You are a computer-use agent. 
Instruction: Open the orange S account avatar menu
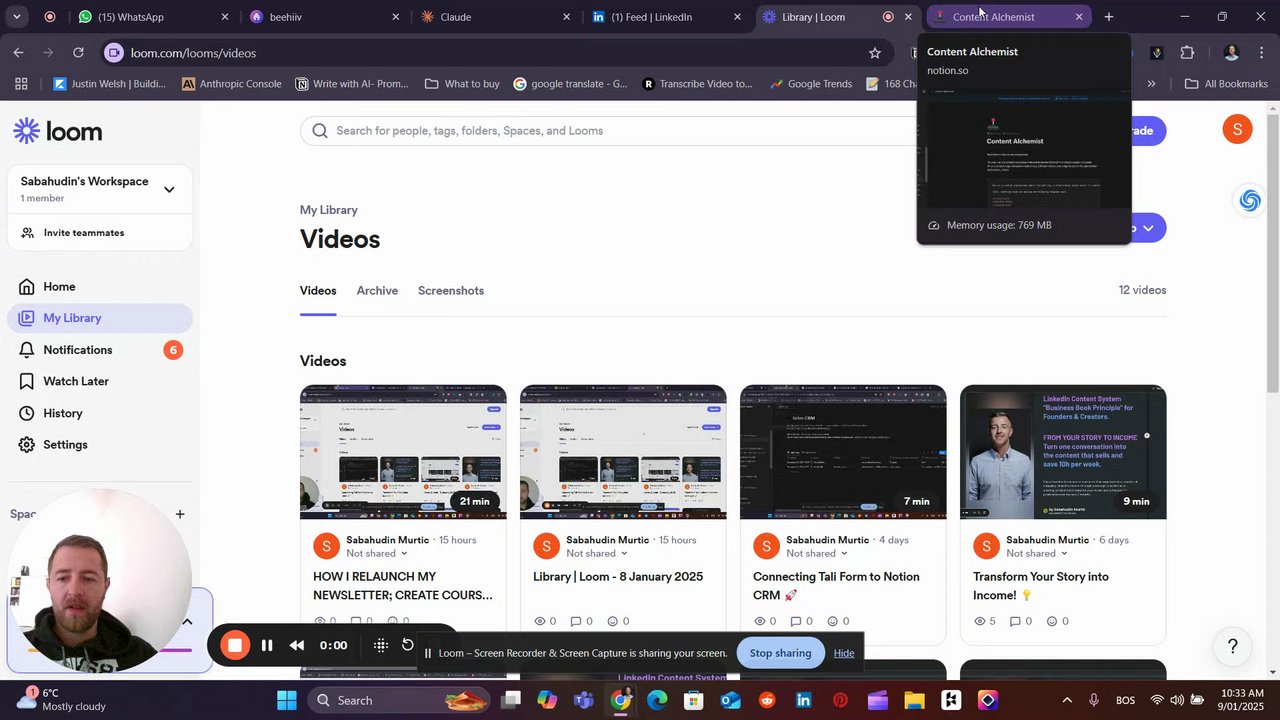pos(1237,129)
